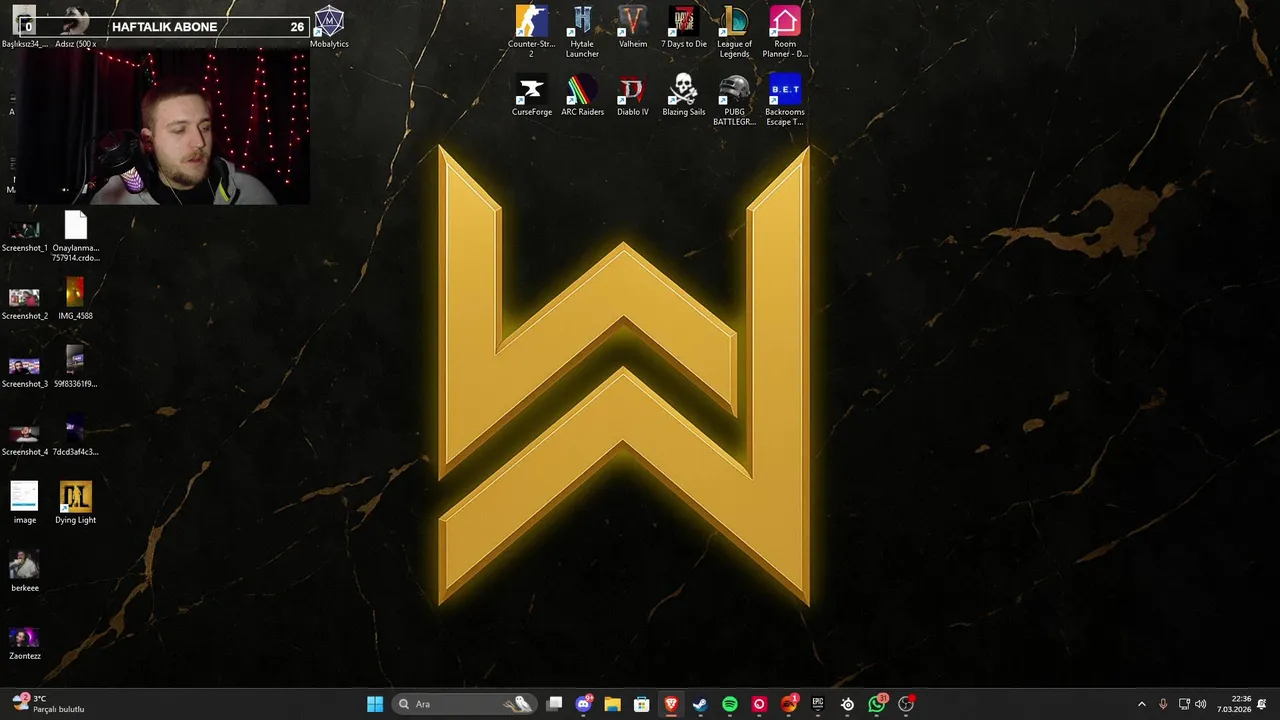
Task: Expand the hidden system tray icons
Action: (x=1142, y=704)
